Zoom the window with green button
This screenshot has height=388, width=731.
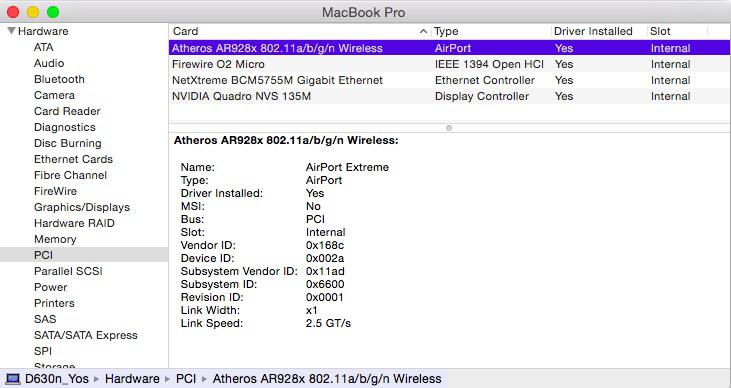point(53,12)
